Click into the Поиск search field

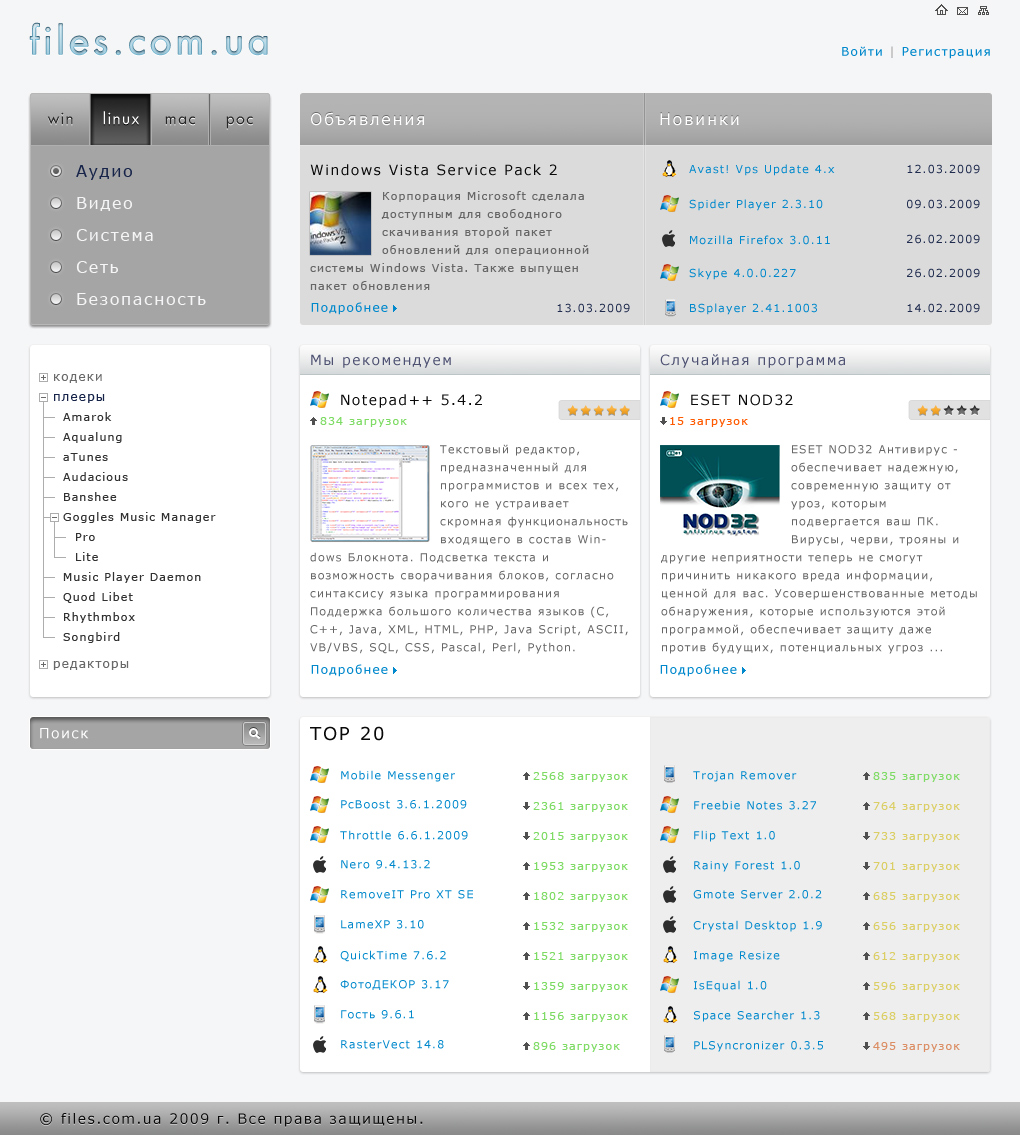136,733
